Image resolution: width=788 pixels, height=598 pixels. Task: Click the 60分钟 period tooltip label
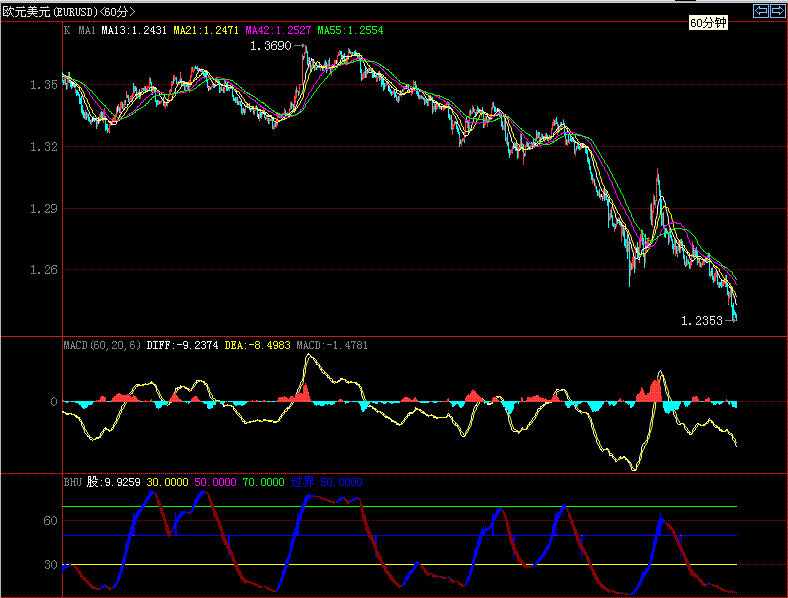708,22
